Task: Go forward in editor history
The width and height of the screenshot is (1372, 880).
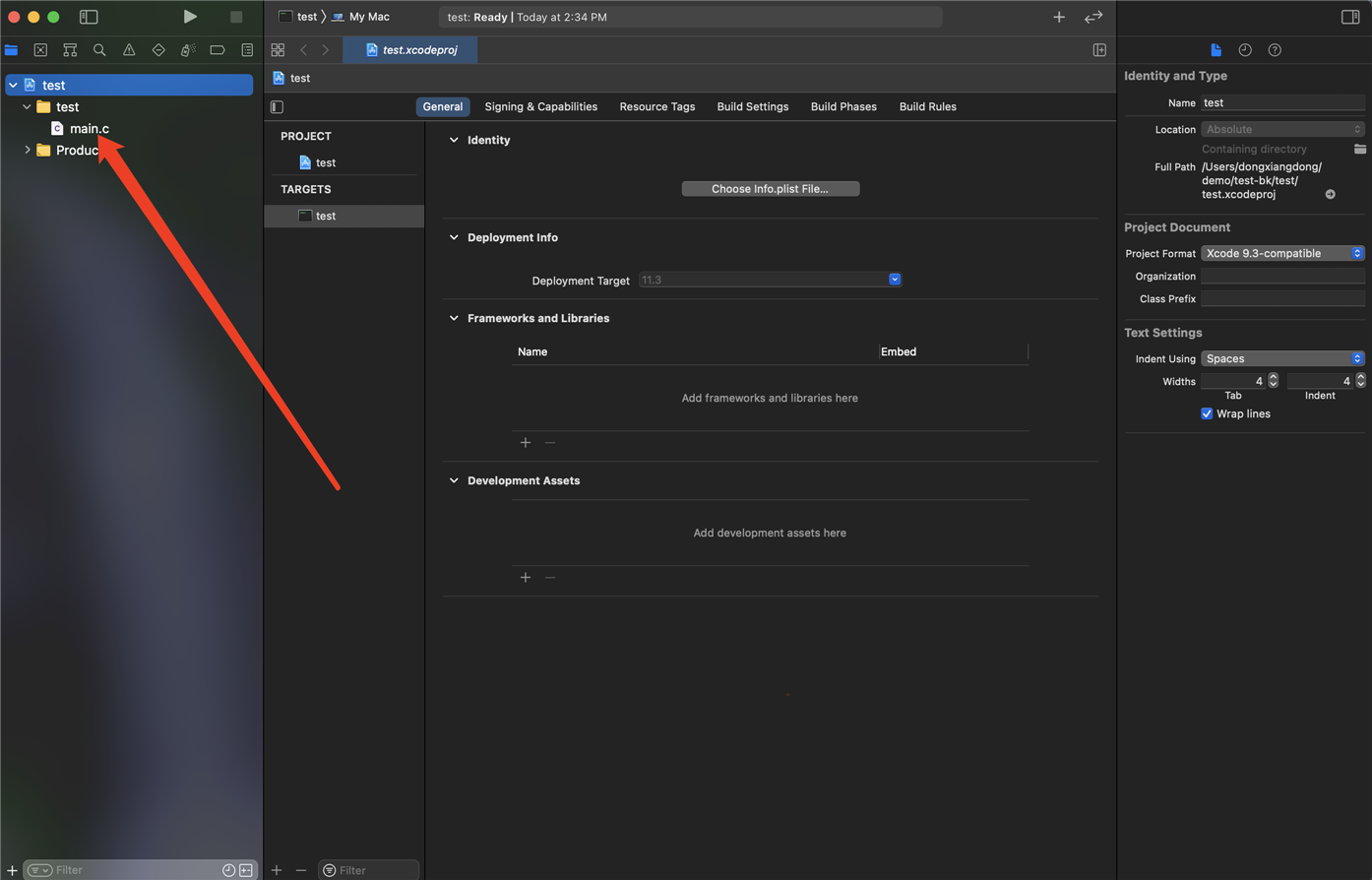Action: pyautogui.click(x=326, y=50)
